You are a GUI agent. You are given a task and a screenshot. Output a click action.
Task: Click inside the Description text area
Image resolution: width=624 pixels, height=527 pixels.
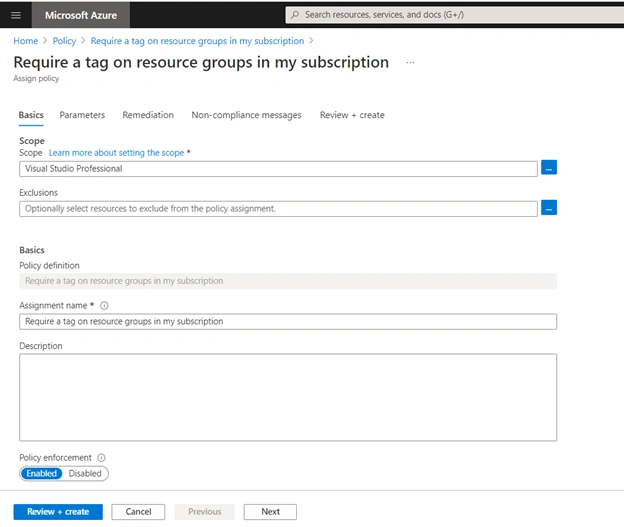pos(288,397)
